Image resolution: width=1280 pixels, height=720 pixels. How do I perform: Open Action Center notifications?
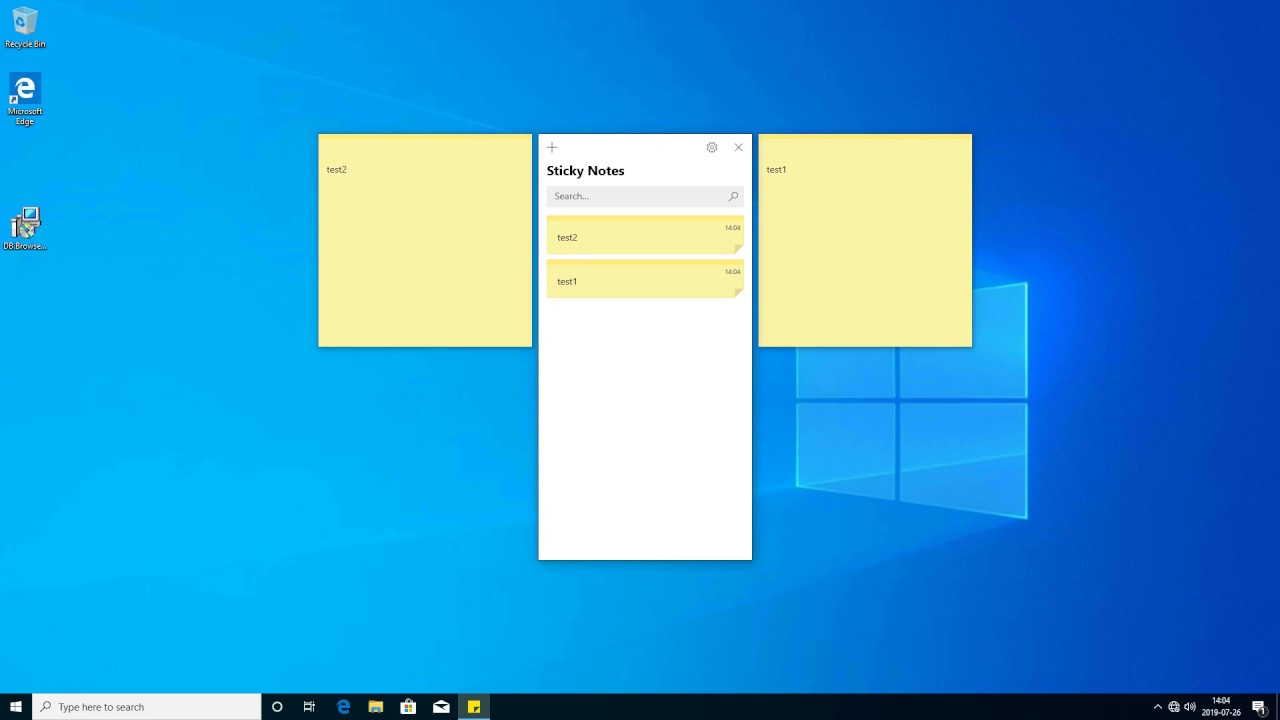[x=1259, y=707]
